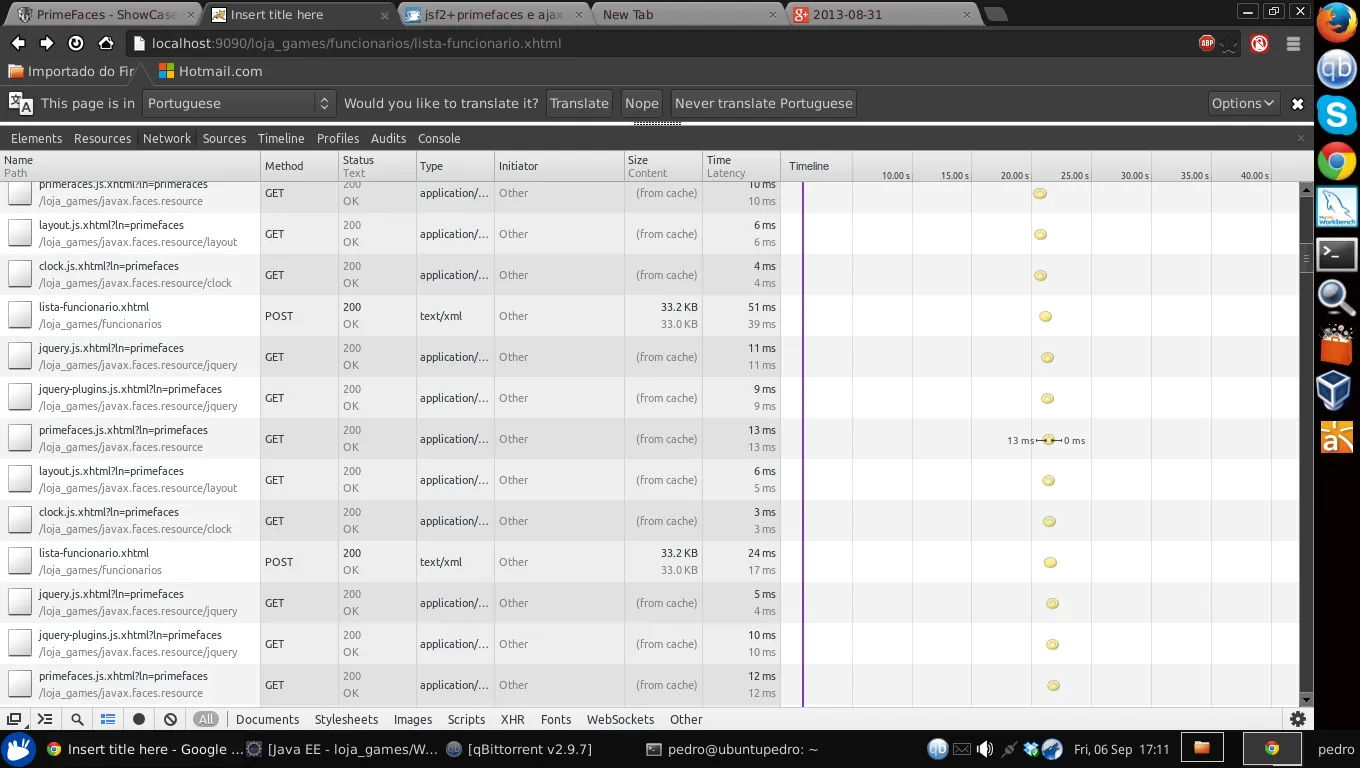Launch Firefox from the side dock
Viewport: 1360px width, 768px height.
pos(1337,24)
